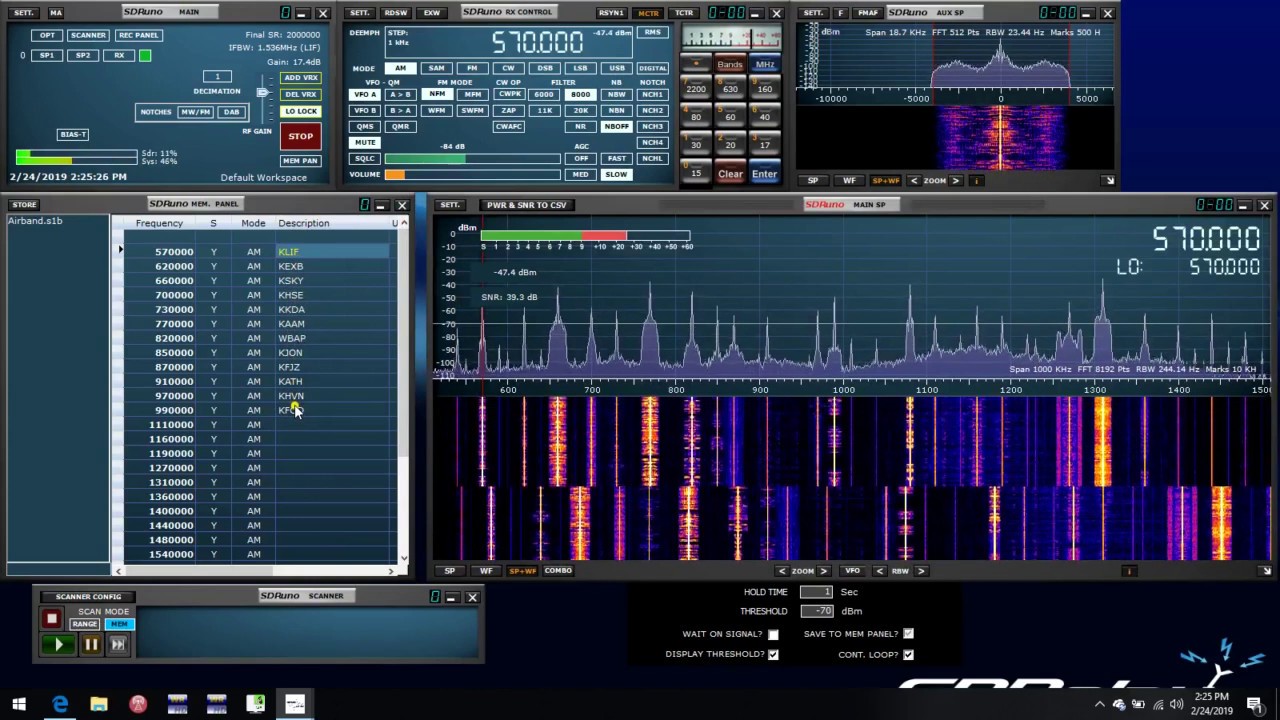Pause the scanner using pause icon
This screenshot has height=720, width=1280.
(x=91, y=645)
